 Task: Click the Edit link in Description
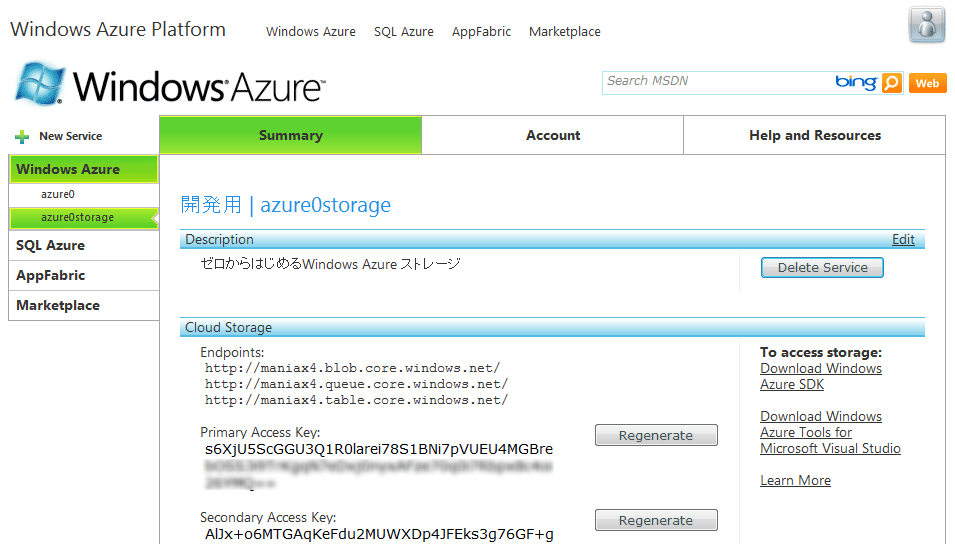[903, 239]
